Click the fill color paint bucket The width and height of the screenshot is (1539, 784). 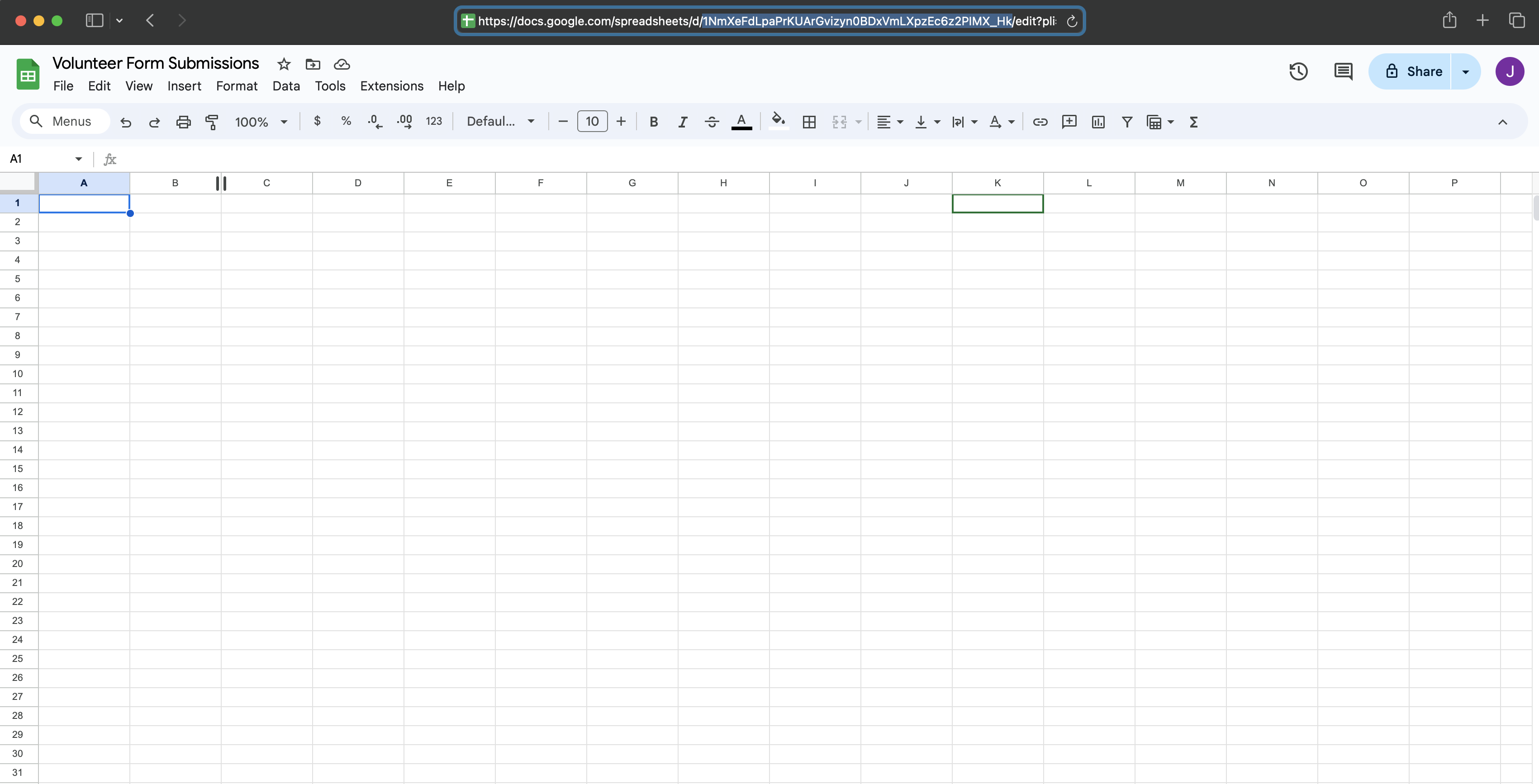pyautogui.click(x=778, y=121)
